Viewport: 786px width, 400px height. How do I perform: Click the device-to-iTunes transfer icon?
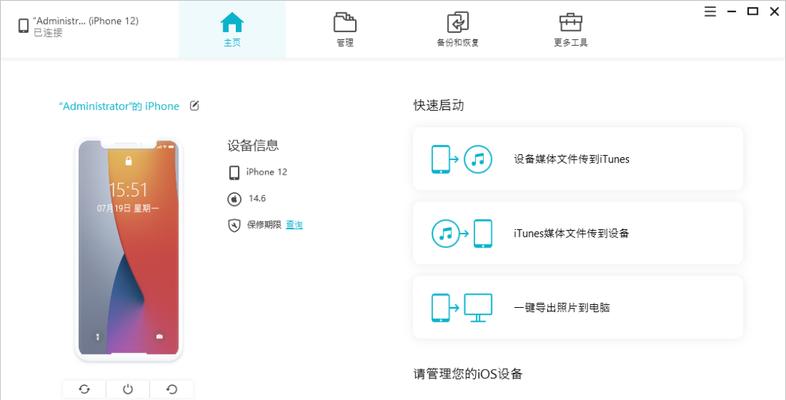point(462,159)
